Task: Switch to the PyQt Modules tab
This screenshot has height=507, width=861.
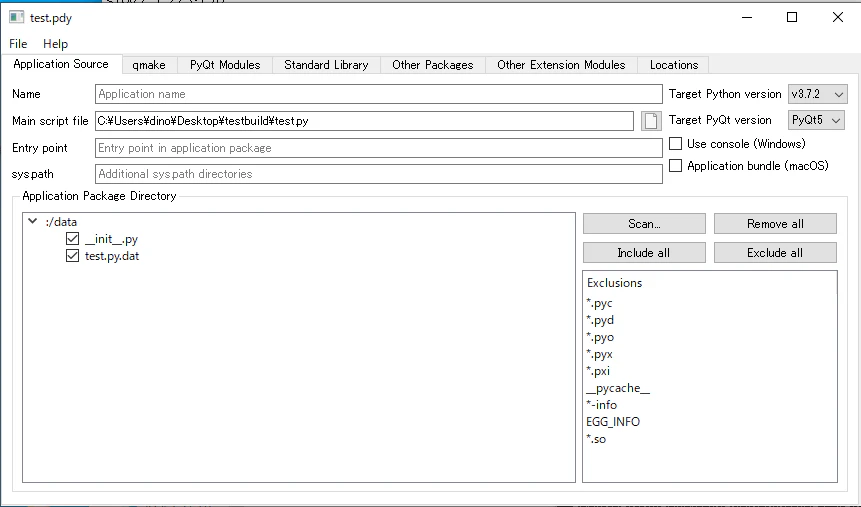Action: (225, 65)
